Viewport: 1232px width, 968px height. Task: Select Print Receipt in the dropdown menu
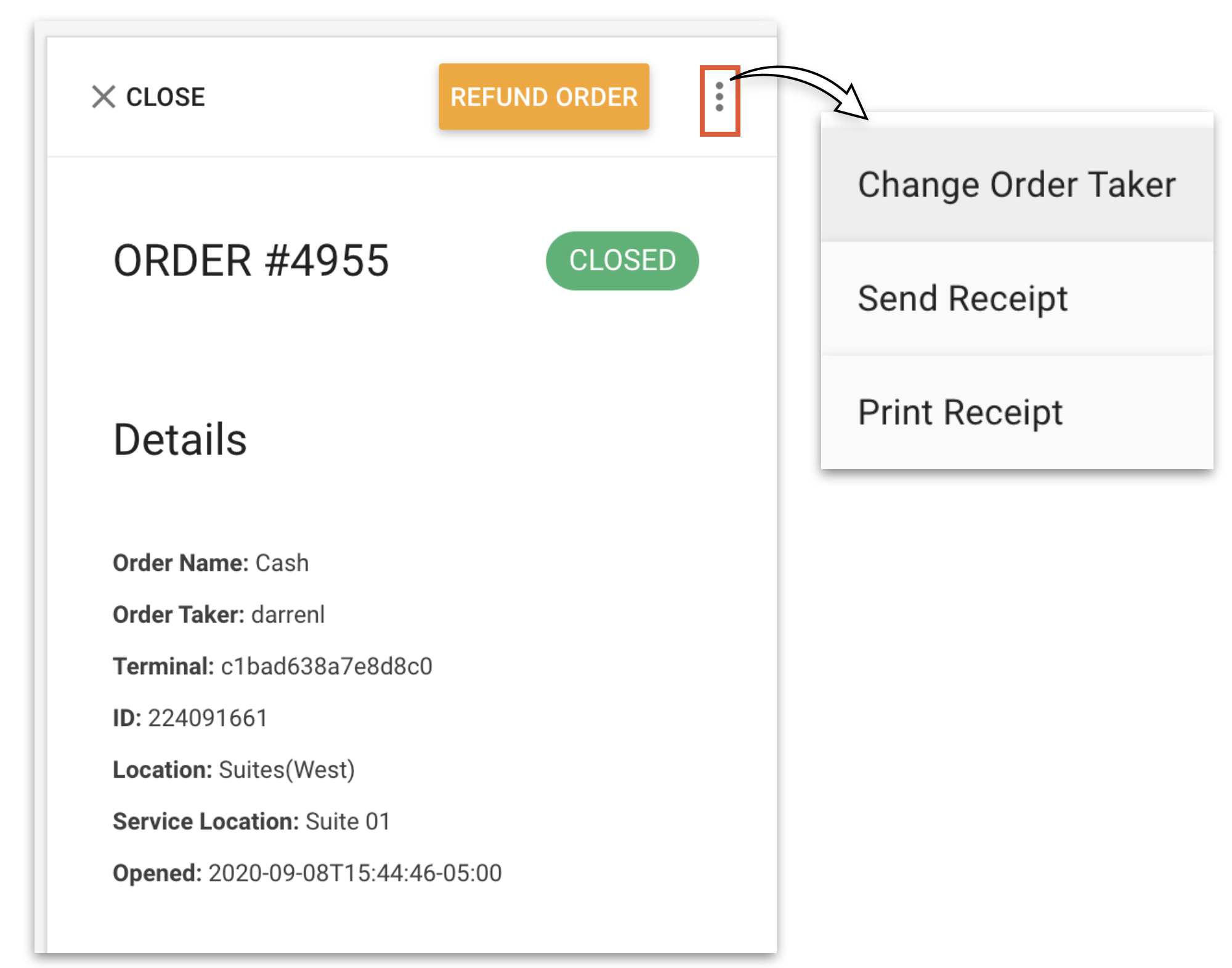(961, 412)
